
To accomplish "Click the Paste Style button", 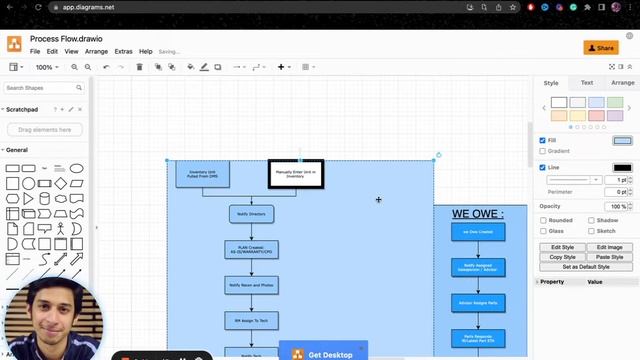I will pyautogui.click(x=609, y=257).
